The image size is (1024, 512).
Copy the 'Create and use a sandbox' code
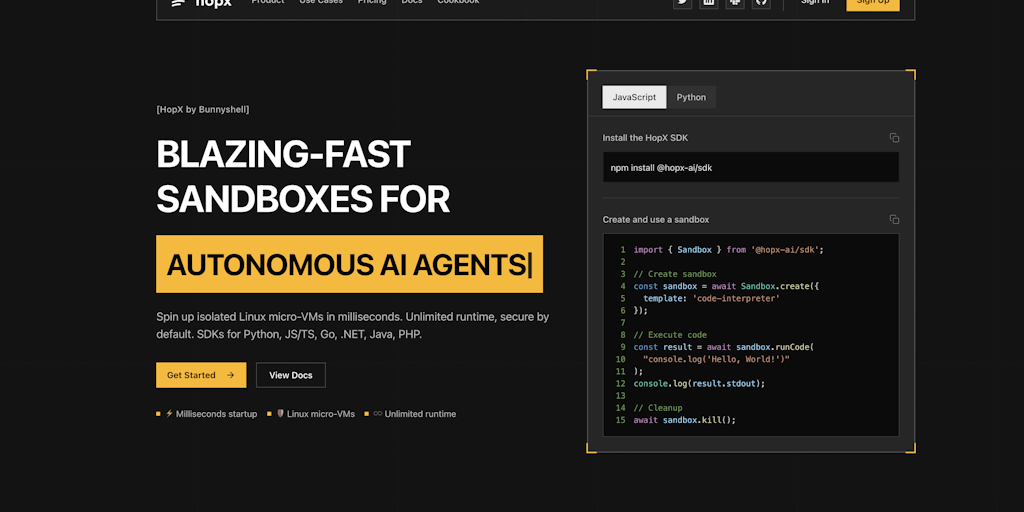[x=894, y=220]
